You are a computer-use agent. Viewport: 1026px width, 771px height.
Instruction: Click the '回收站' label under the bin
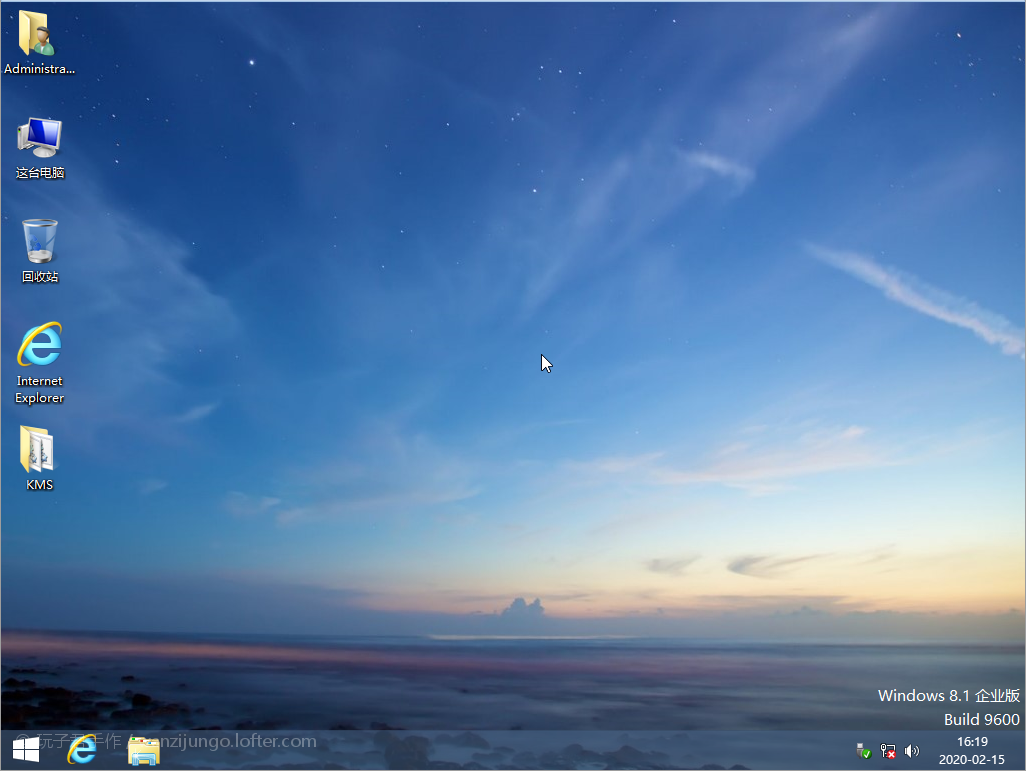[40, 277]
